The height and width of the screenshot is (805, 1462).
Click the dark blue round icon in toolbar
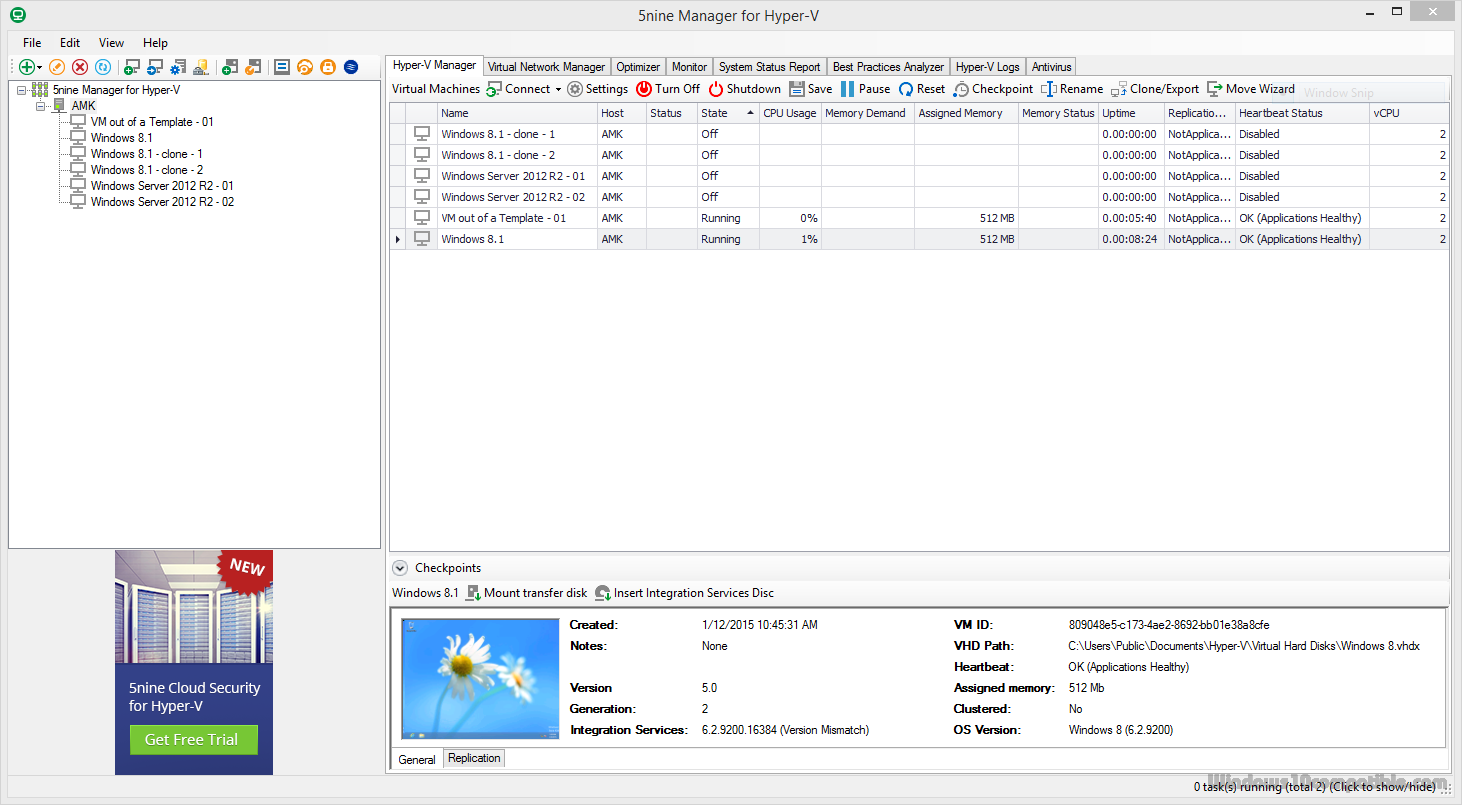pyautogui.click(x=351, y=67)
